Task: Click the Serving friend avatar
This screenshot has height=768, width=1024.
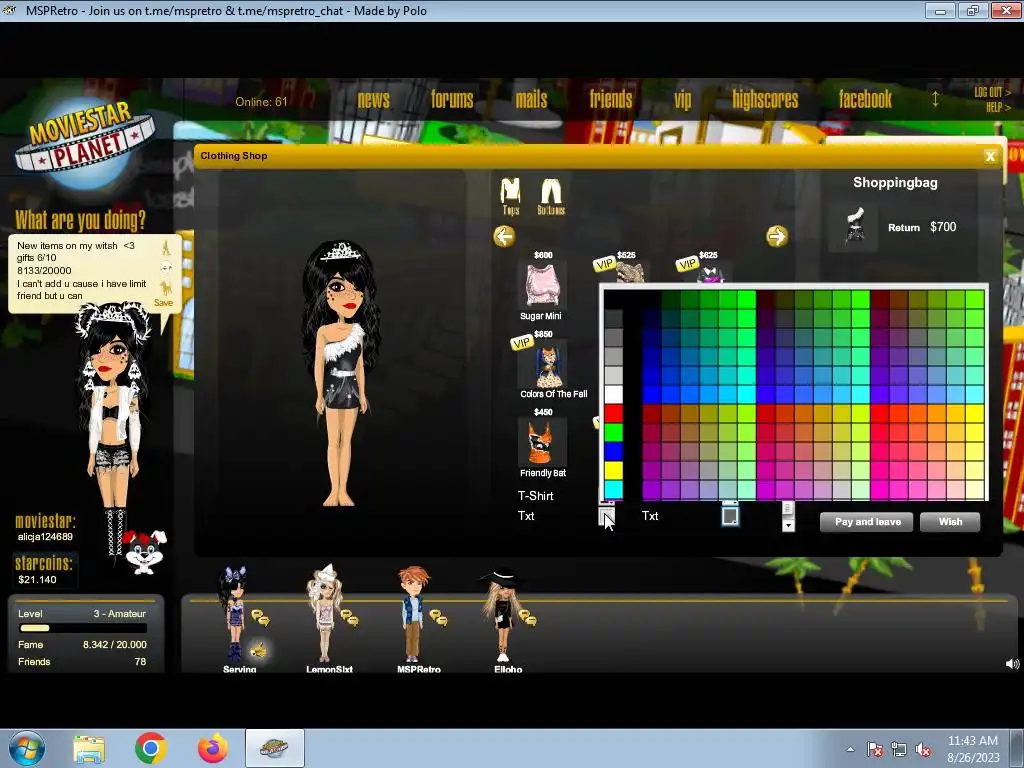Action: point(234,613)
